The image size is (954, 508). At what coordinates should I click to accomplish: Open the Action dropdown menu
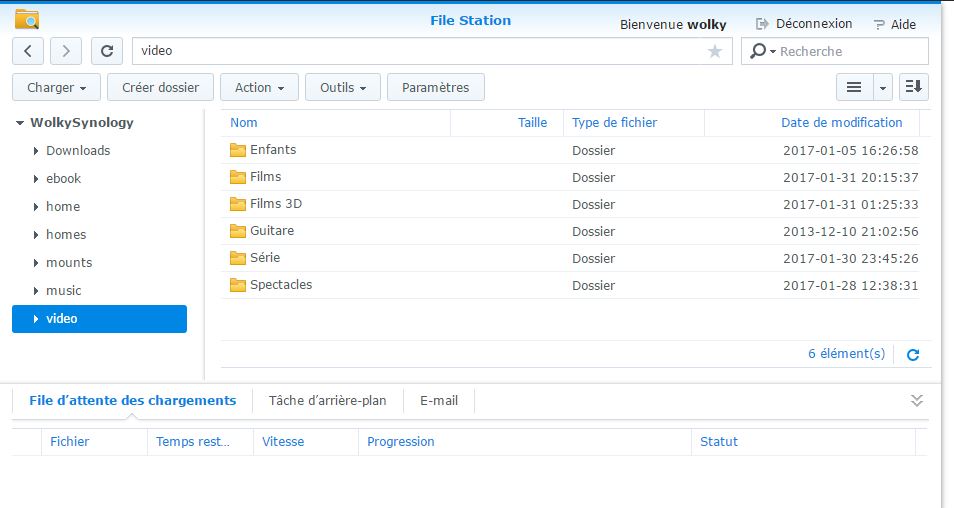tap(259, 88)
